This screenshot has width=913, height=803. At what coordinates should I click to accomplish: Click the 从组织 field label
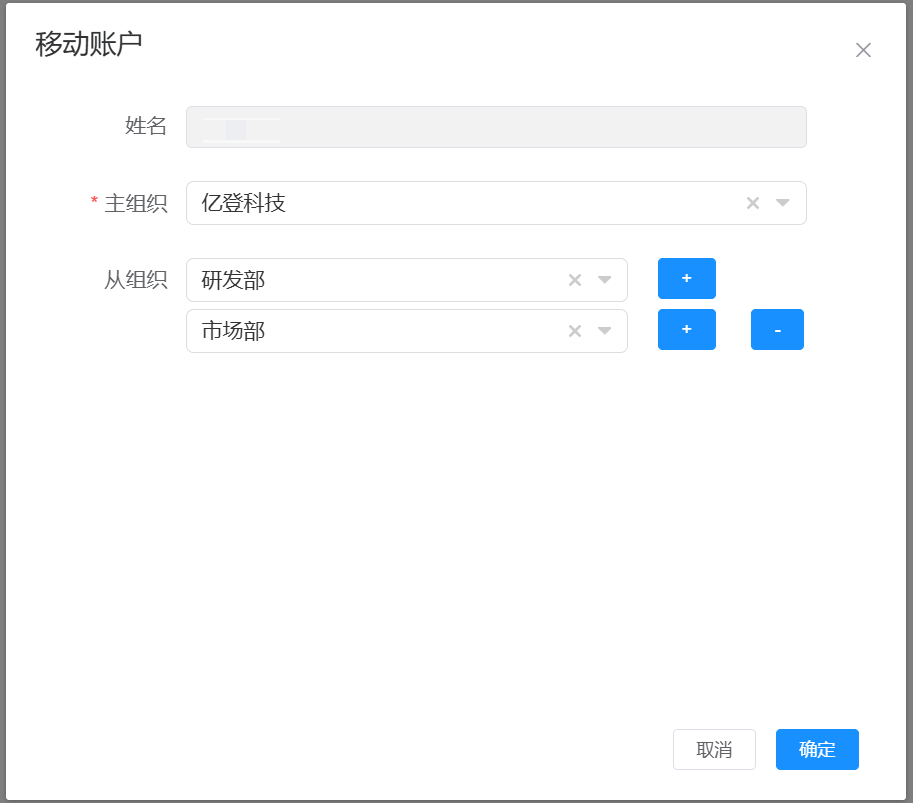click(x=135, y=280)
